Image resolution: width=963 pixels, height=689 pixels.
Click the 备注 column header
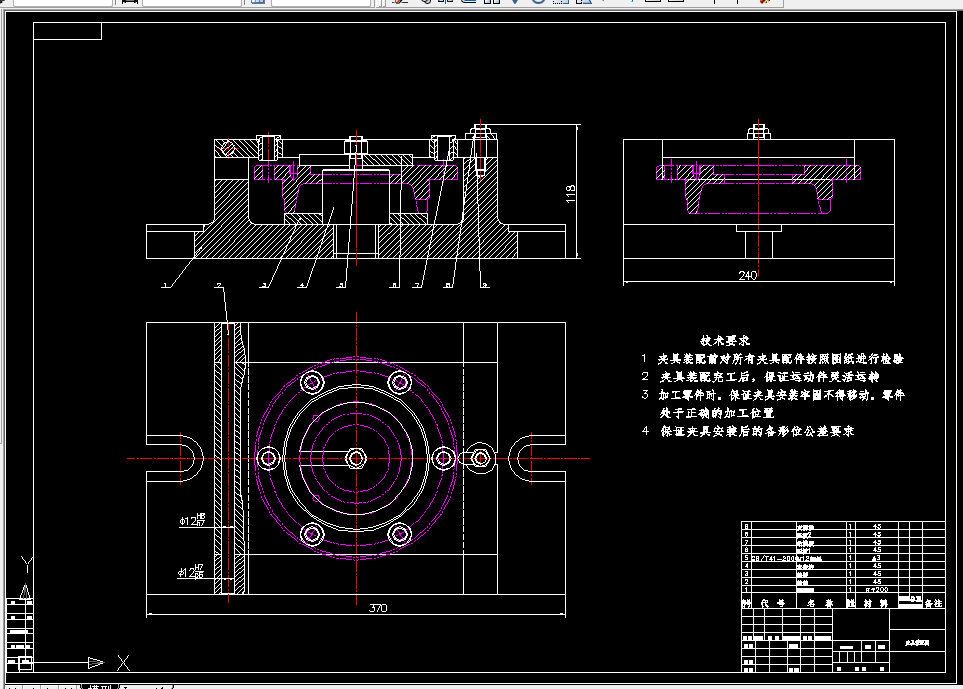(x=934, y=603)
